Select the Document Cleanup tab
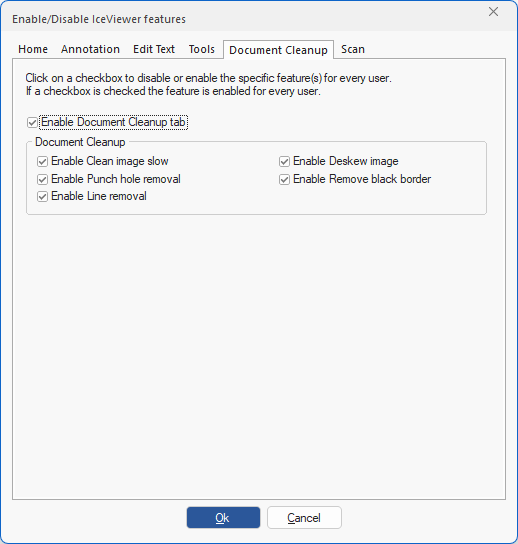518x544 pixels. coord(278,50)
